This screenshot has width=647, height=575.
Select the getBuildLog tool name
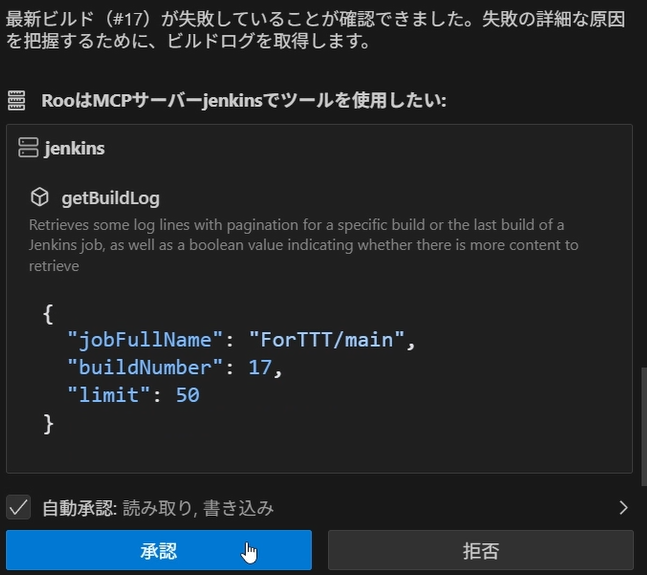click(110, 198)
